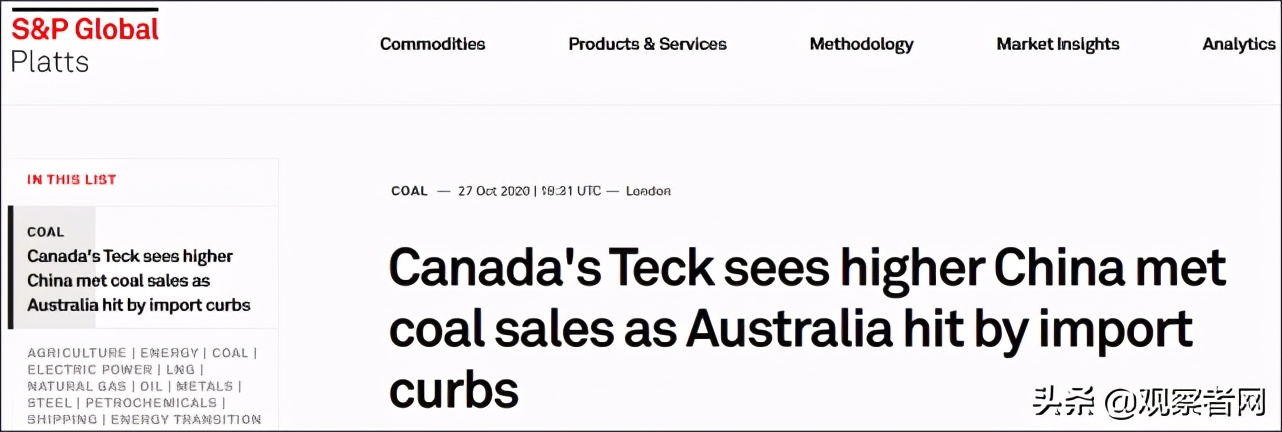Open the ENERGY TRANSITION topic link
The width and height of the screenshot is (1282, 432).
click(x=186, y=420)
